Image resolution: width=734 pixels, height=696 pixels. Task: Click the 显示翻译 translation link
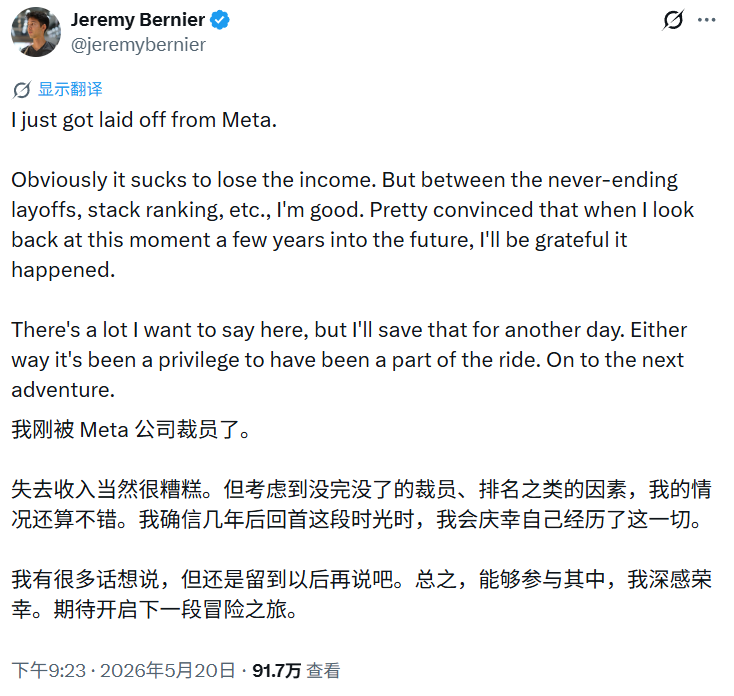70,89
